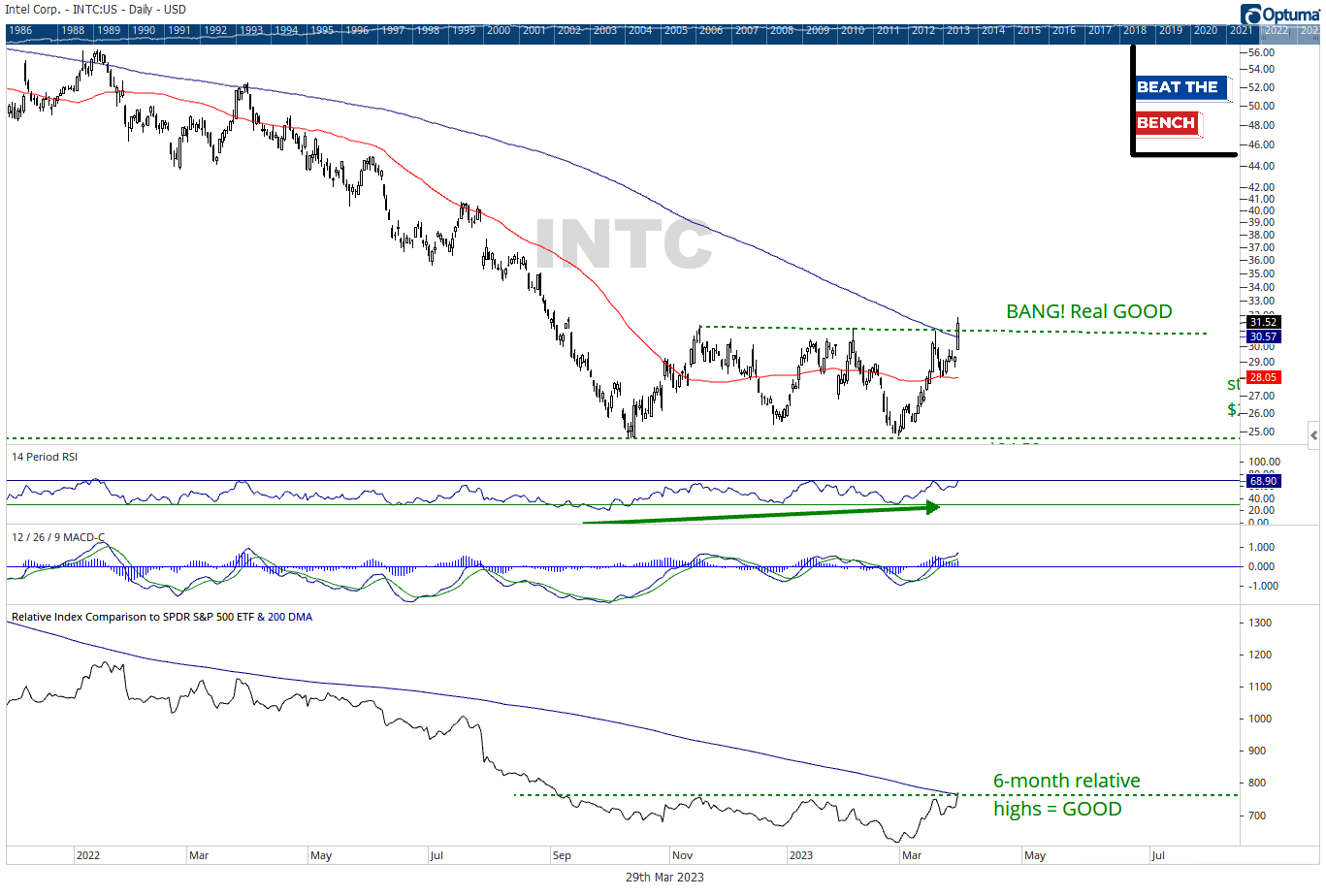Click the chart title Intel Corp. - INTC:US - Daily - USD
This screenshot has width=1326, height=896.
[x=95, y=10]
